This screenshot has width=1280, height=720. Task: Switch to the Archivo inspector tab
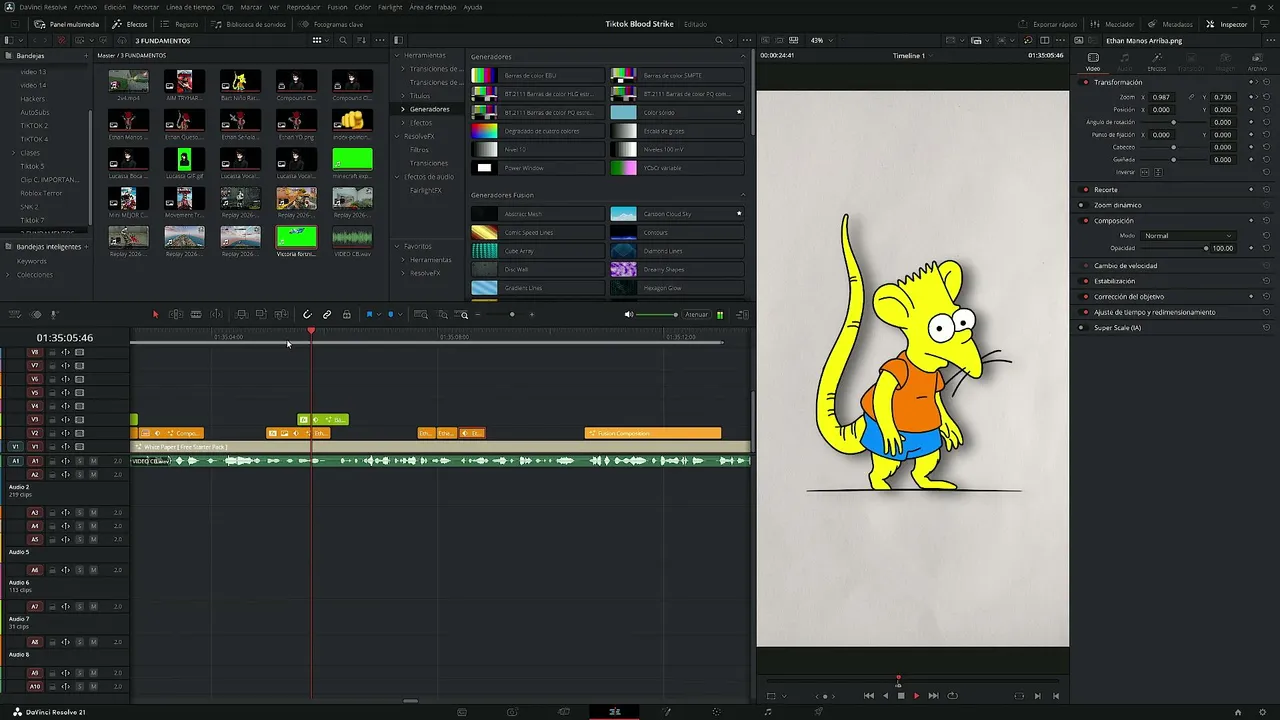point(1257,60)
